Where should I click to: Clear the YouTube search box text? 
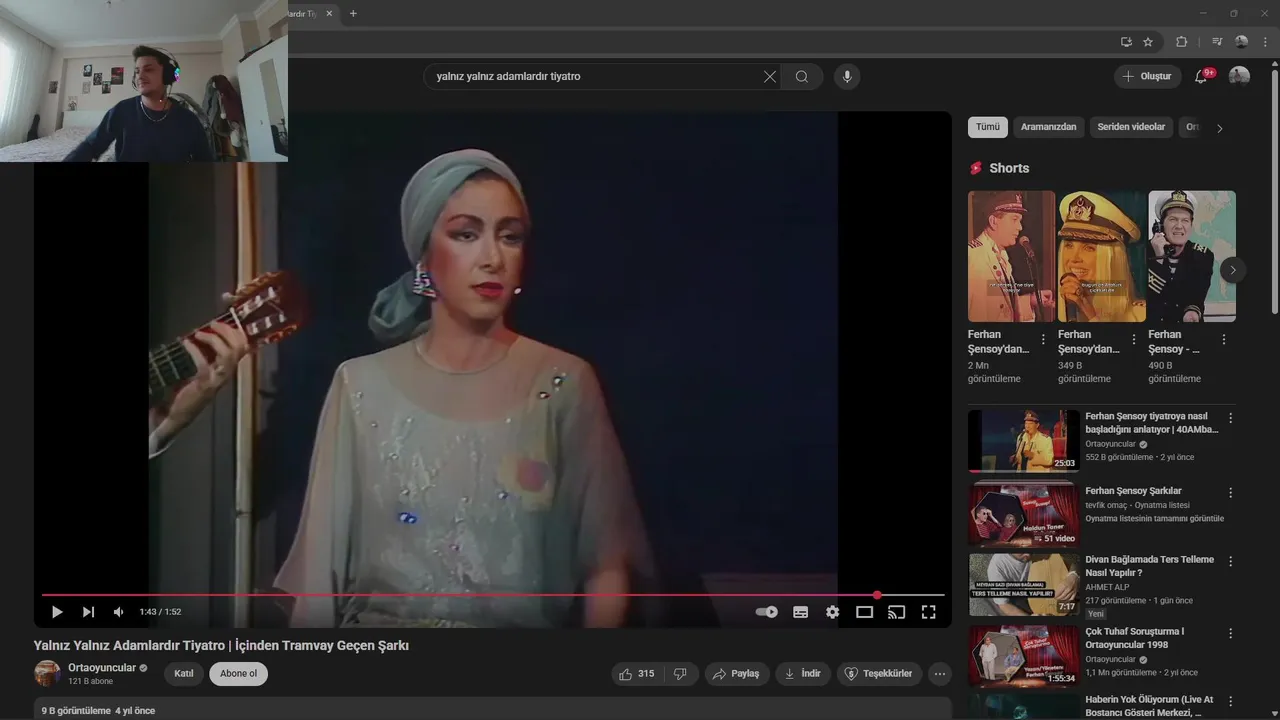pos(770,76)
